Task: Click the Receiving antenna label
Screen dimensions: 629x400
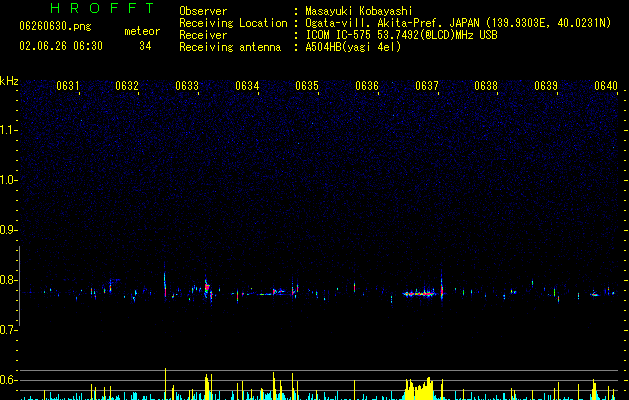Action: tap(230, 47)
